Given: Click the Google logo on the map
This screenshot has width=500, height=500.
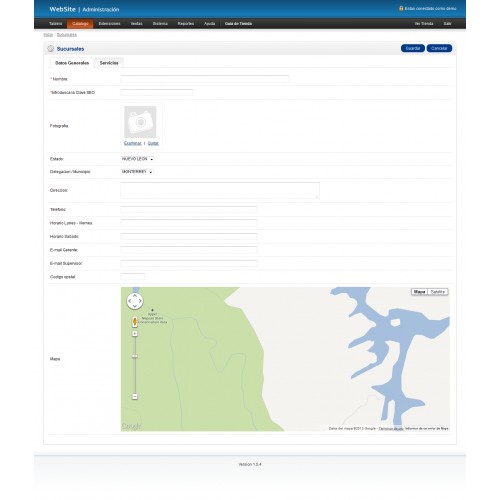Looking at the screenshot, I should (x=131, y=426).
